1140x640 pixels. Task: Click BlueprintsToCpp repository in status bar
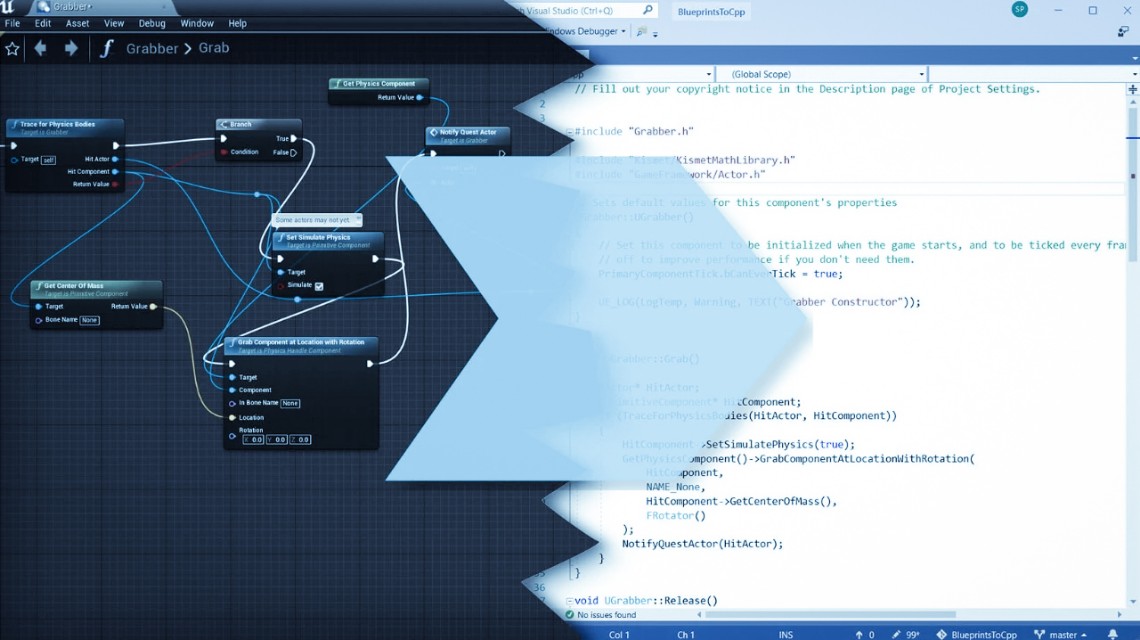tap(976, 634)
